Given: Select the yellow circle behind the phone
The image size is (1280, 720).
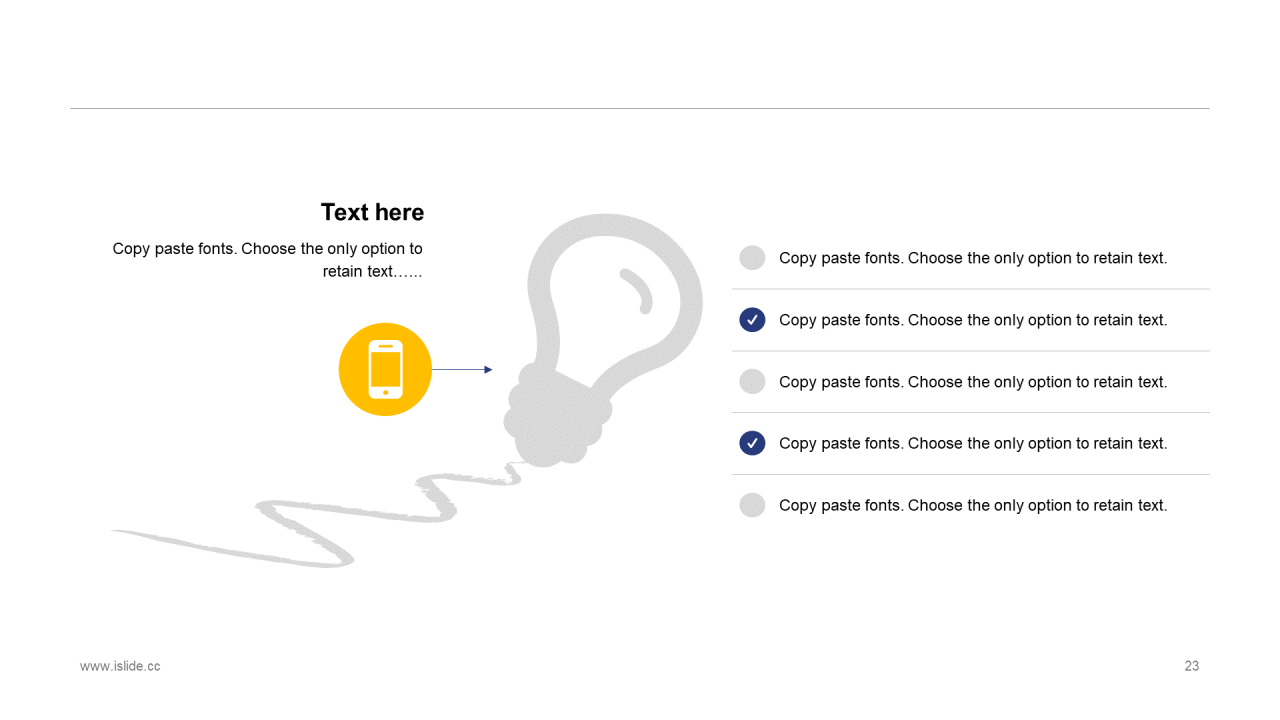Looking at the screenshot, I should point(385,369).
